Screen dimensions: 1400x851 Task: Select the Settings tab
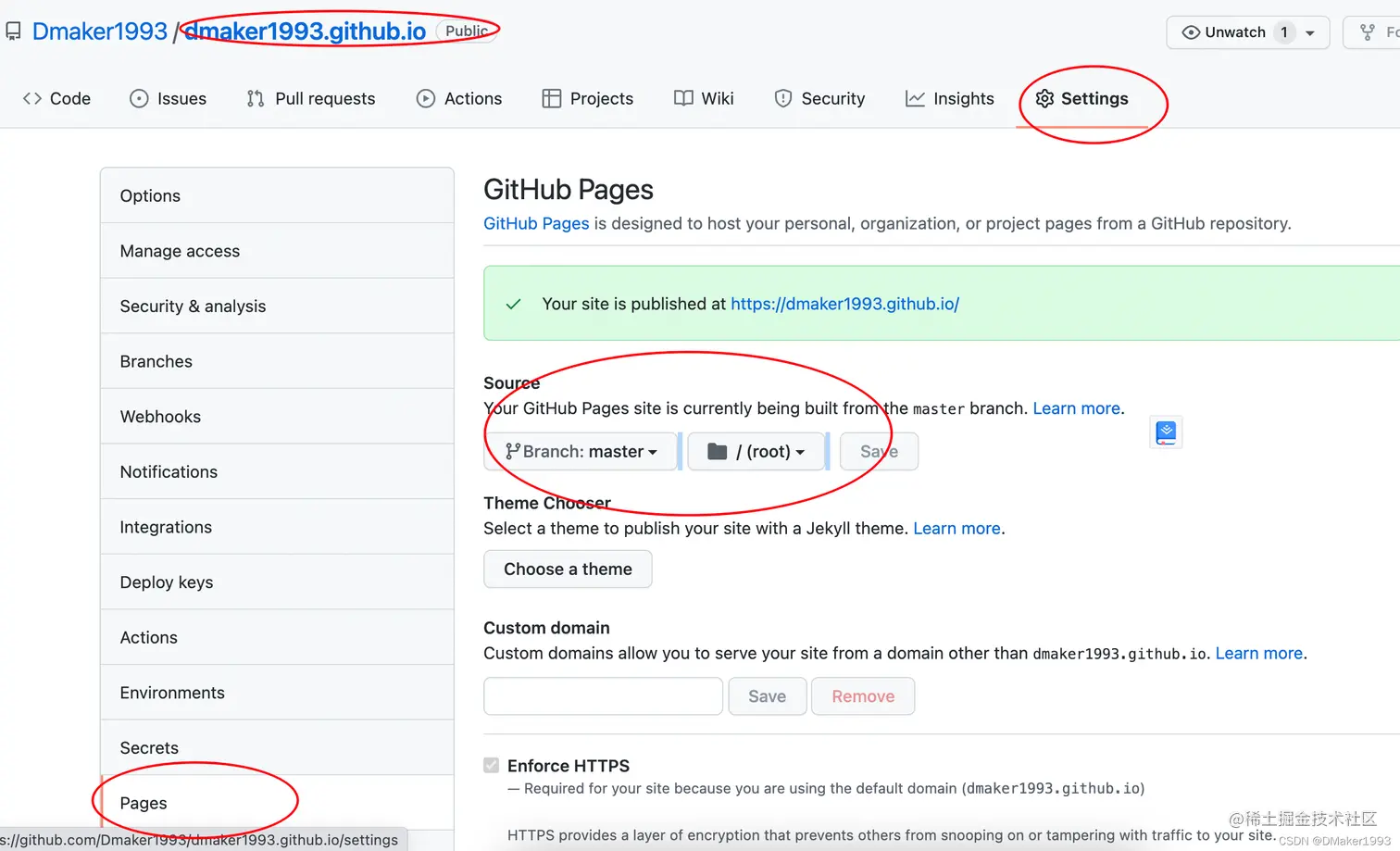click(x=1081, y=98)
